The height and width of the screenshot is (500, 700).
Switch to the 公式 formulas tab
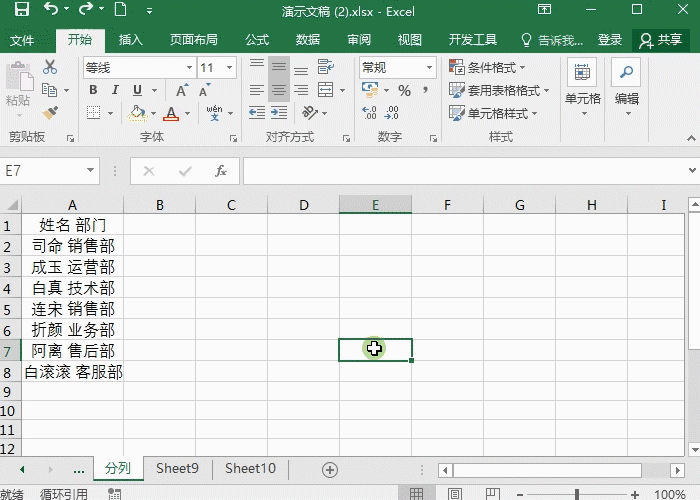(x=257, y=40)
